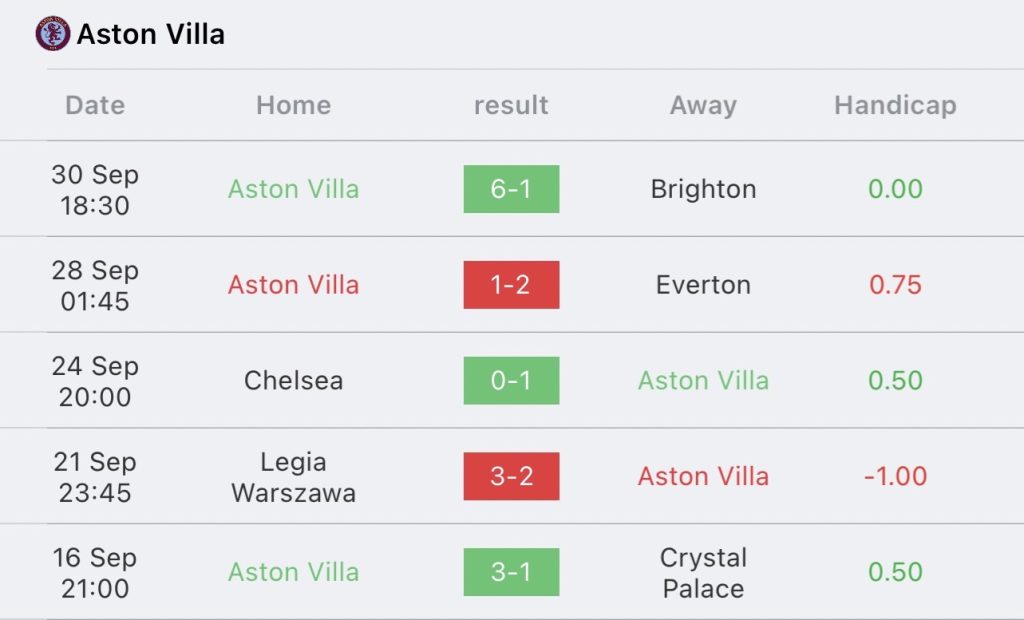The image size is (1024, 620).
Task: Open the red 1-2 result badge
Action: tap(511, 285)
